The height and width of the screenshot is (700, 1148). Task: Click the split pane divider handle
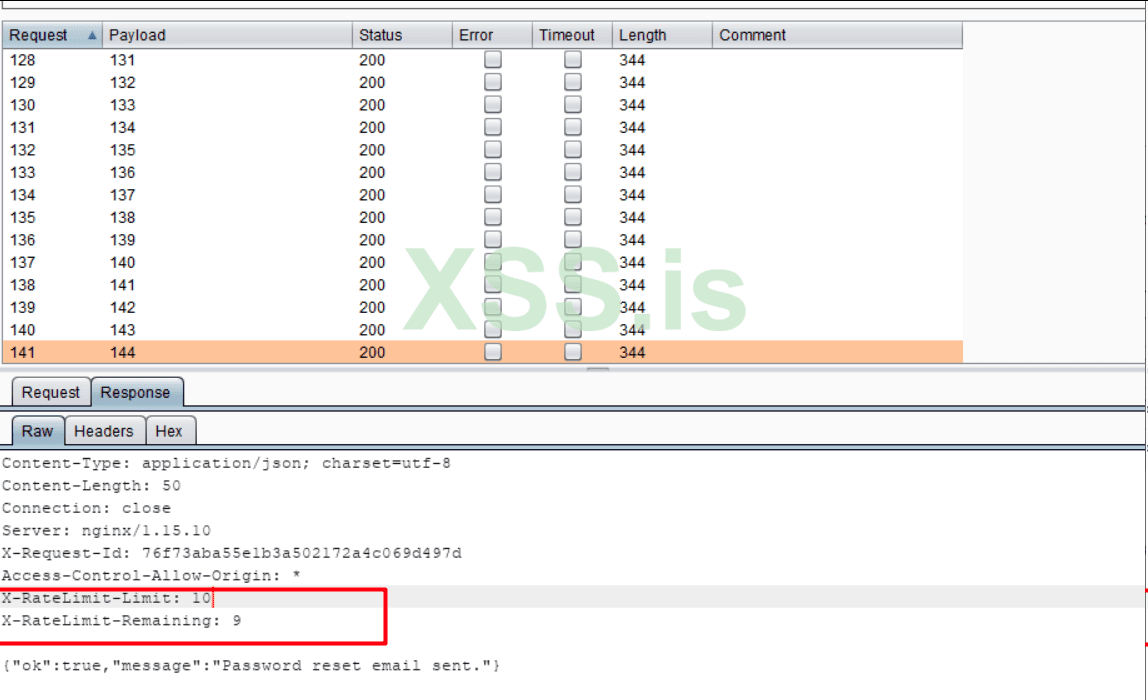597,368
